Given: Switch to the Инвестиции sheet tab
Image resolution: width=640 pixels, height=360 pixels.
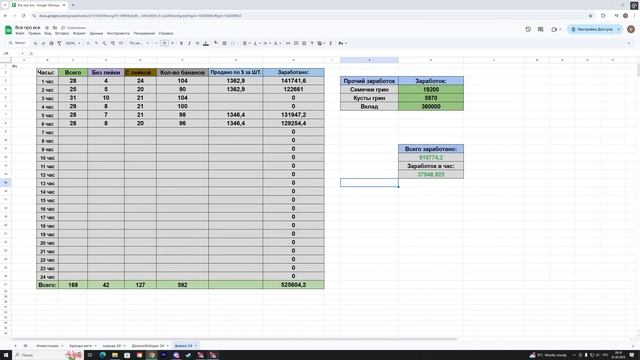Looking at the screenshot, I should coord(47,346).
